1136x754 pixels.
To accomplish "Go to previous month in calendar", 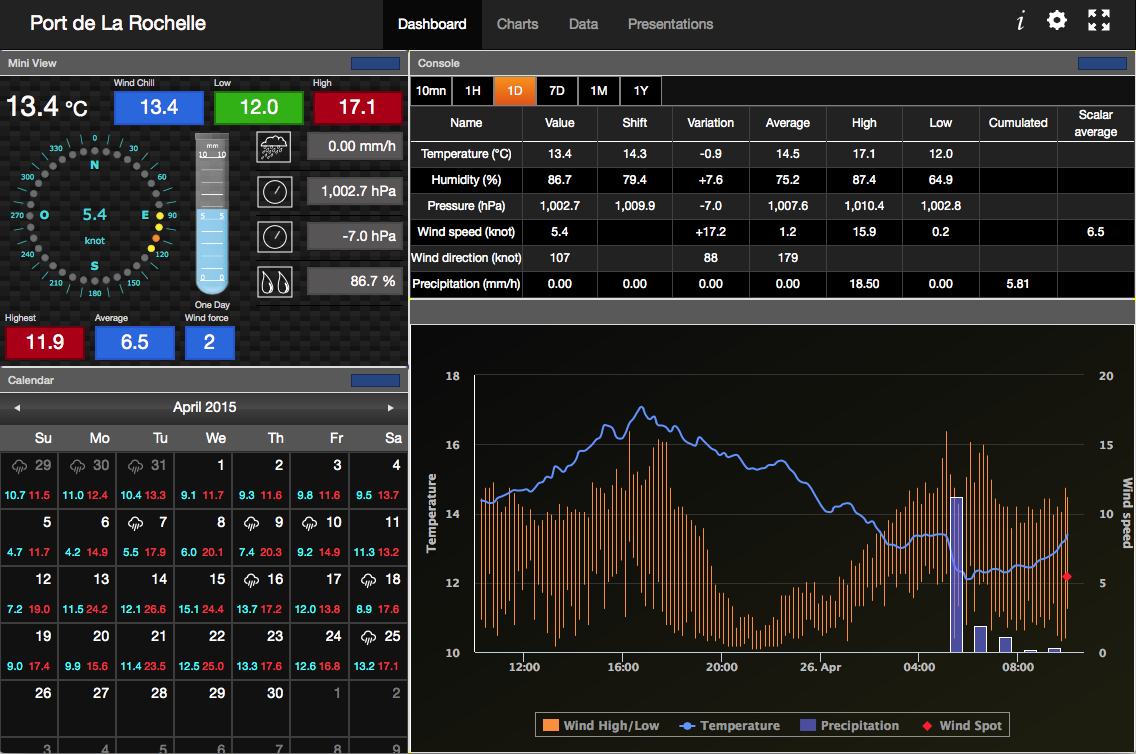I will [16, 408].
